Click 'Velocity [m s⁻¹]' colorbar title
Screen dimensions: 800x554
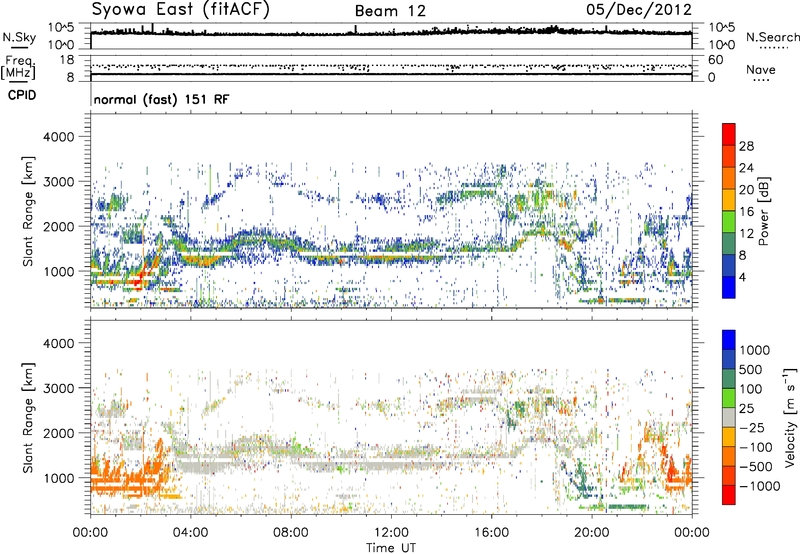tap(790, 417)
